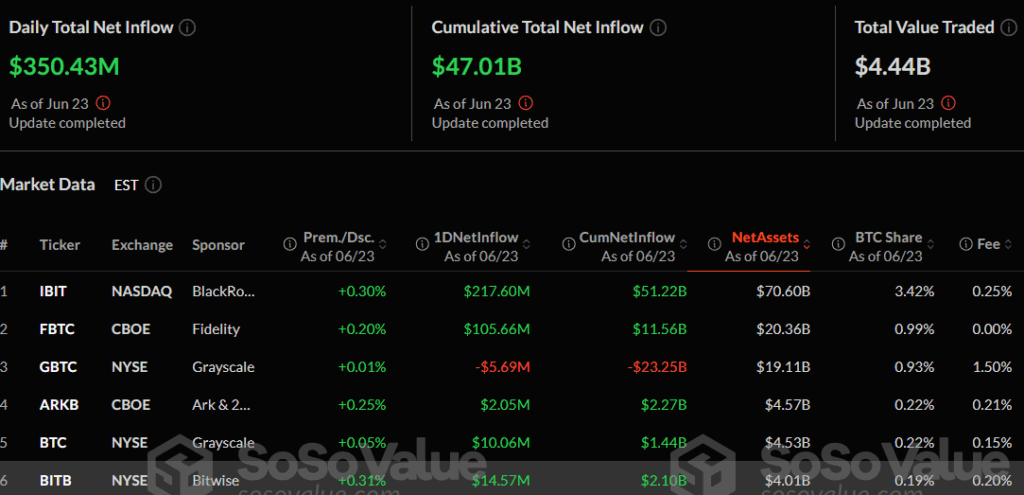Open the FBTC ticker
This screenshot has height=495, width=1024.
(57, 329)
